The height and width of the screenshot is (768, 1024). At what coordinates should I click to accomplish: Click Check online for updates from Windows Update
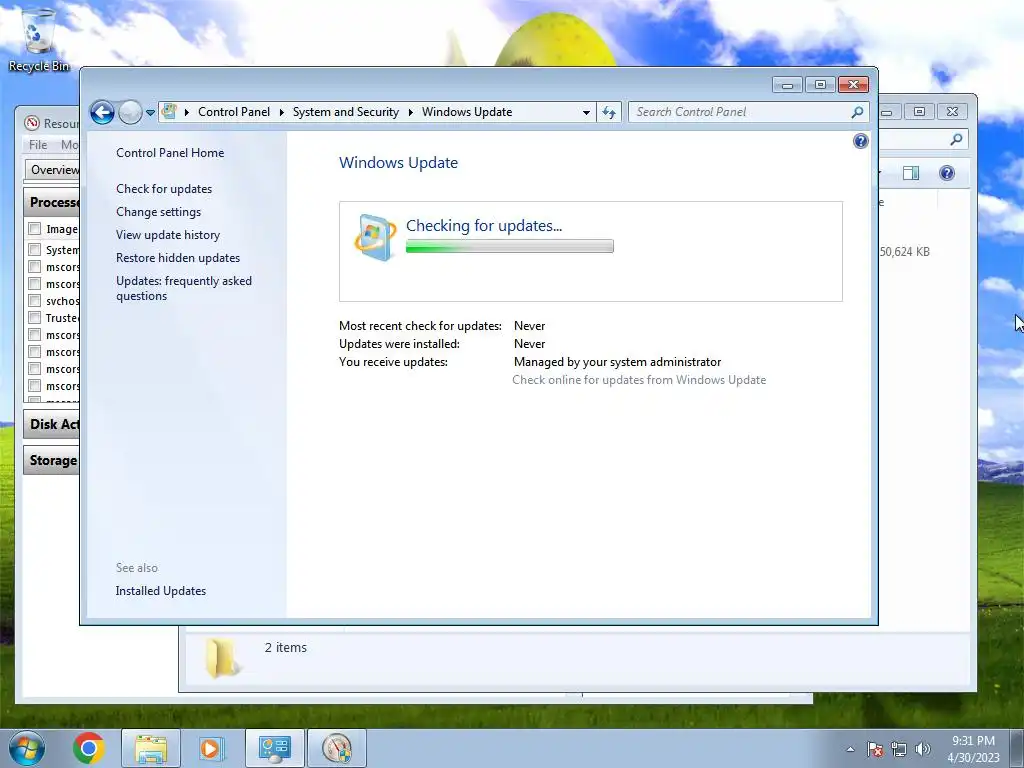coord(639,380)
